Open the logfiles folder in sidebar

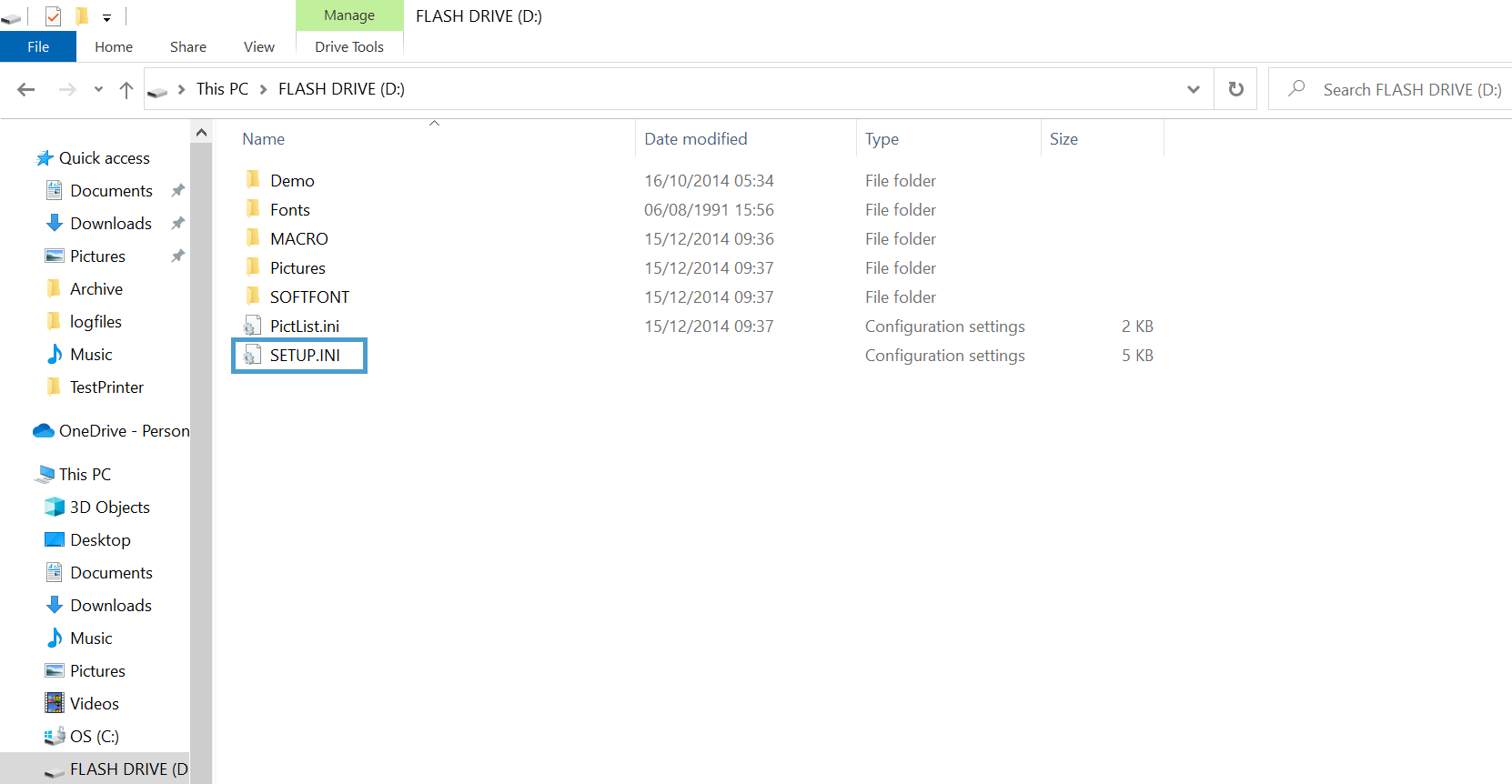96,322
